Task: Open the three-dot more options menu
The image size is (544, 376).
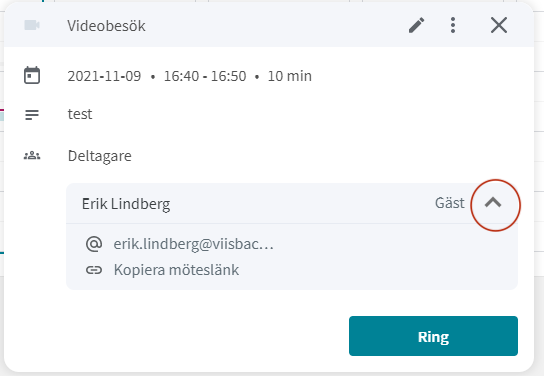Action: tap(453, 25)
